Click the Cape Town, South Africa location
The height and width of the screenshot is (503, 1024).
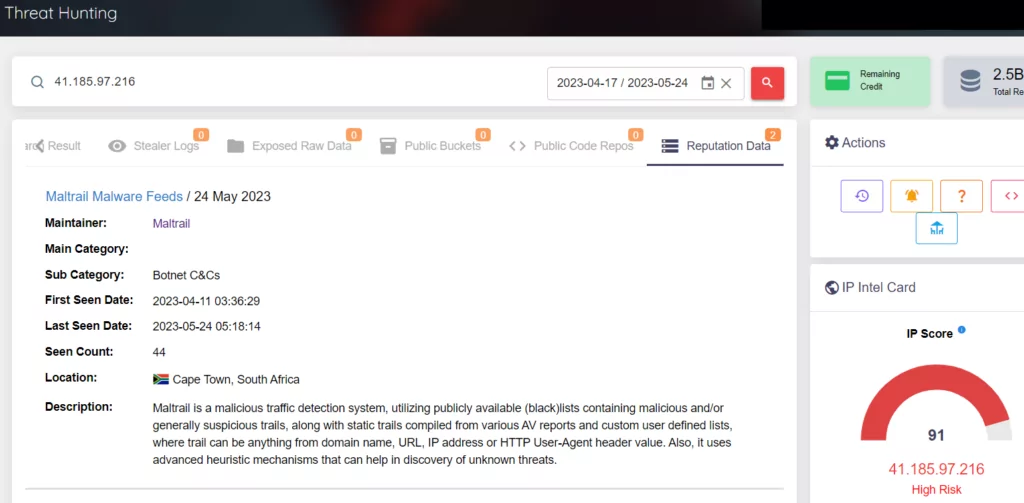(x=236, y=380)
